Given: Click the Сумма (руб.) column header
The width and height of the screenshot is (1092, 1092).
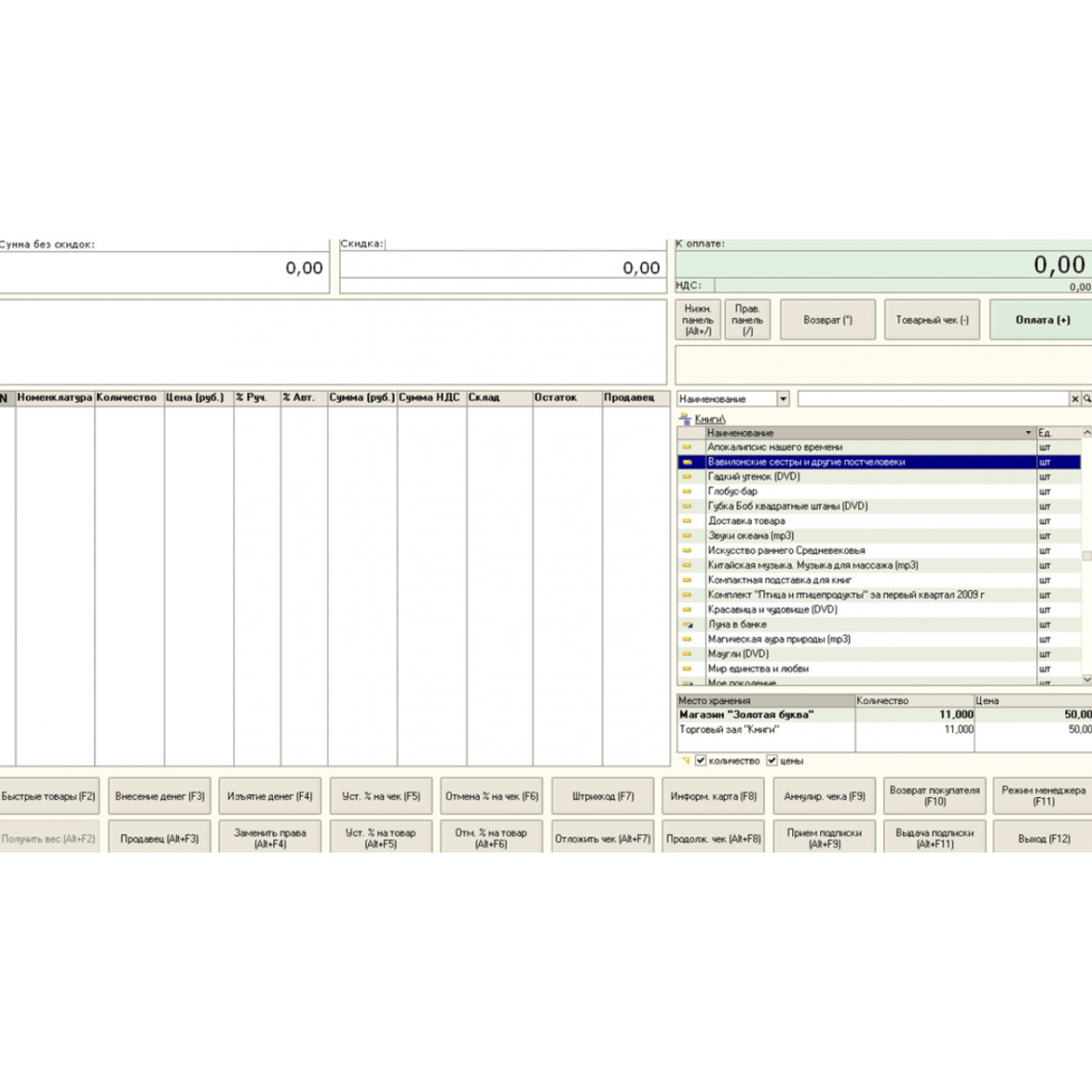Looking at the screenshot, I should 362,398.
